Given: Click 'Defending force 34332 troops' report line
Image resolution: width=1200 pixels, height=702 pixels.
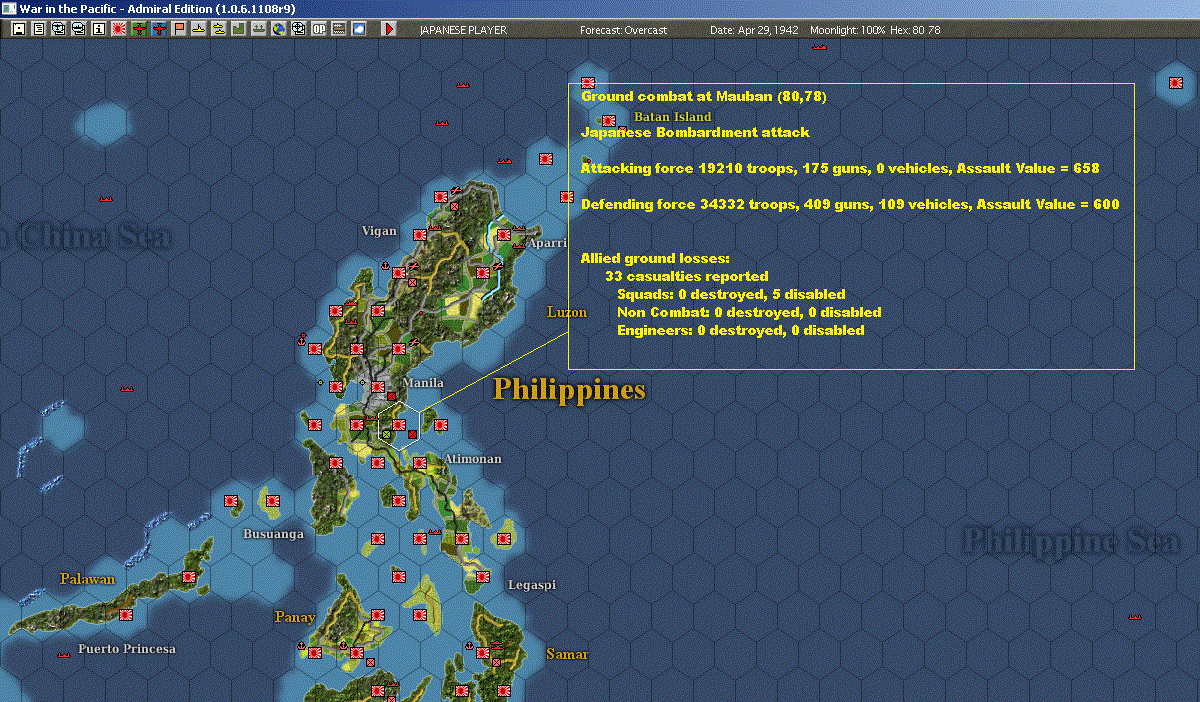Looking at the screenshot, I should pos(850,204).
